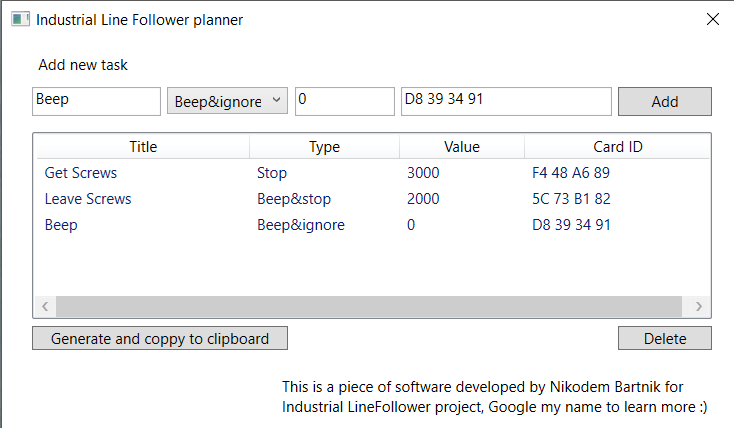Click the task title field containing Beep
The height and width of the screenshot is (428, 734).
tap(96, 101)
